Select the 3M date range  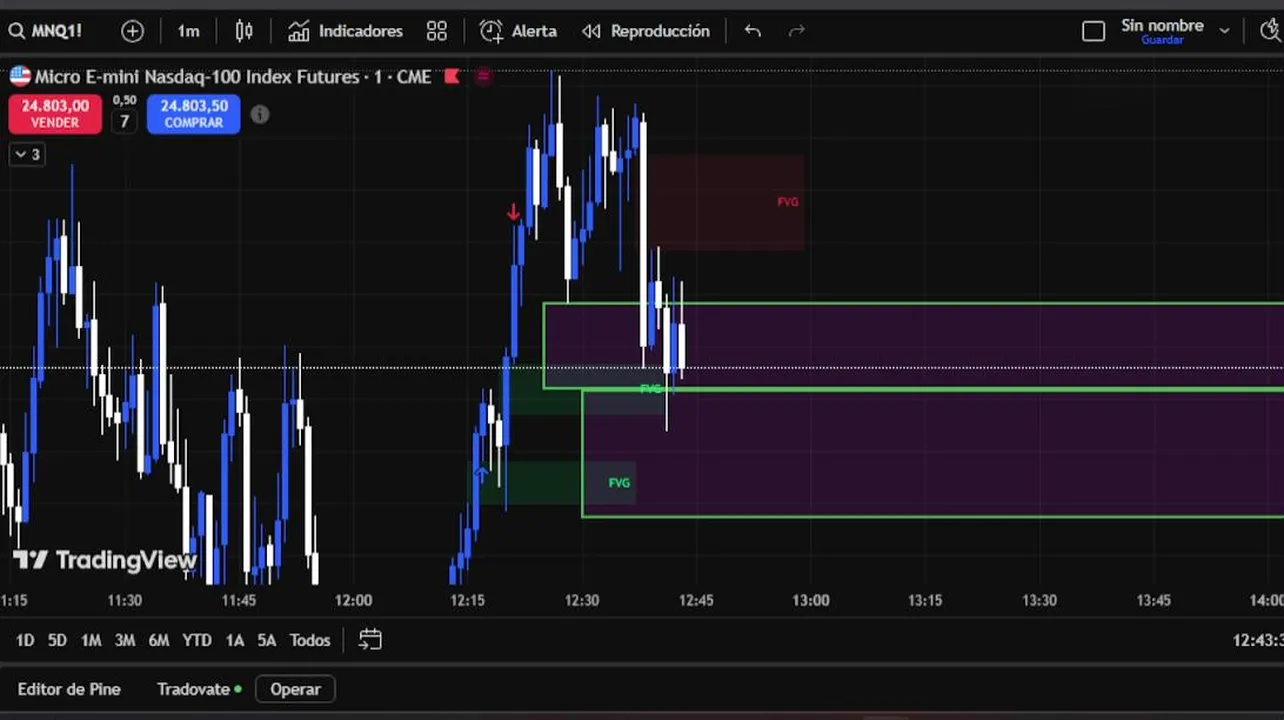(x=125, y=640)
